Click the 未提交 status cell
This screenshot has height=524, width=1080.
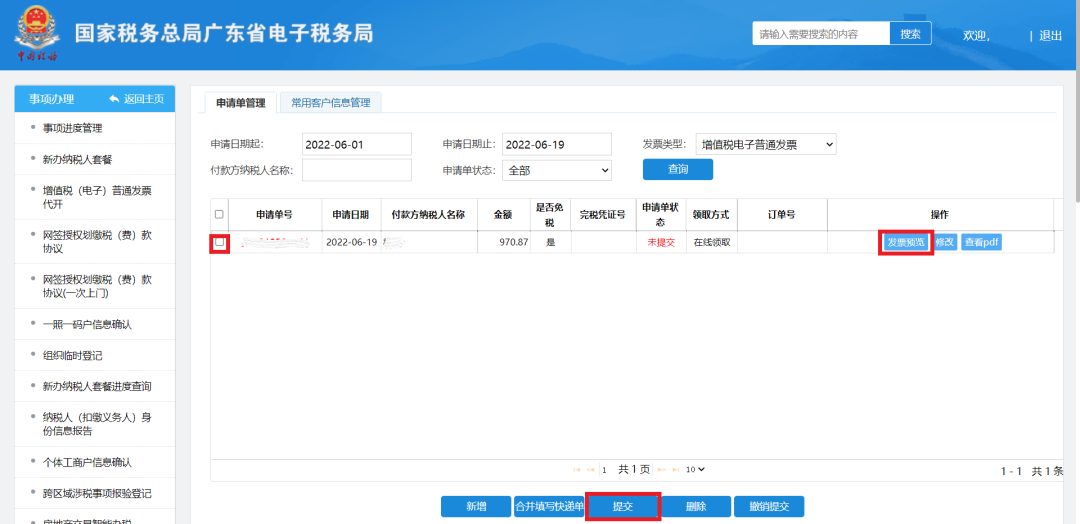(661, 242)
